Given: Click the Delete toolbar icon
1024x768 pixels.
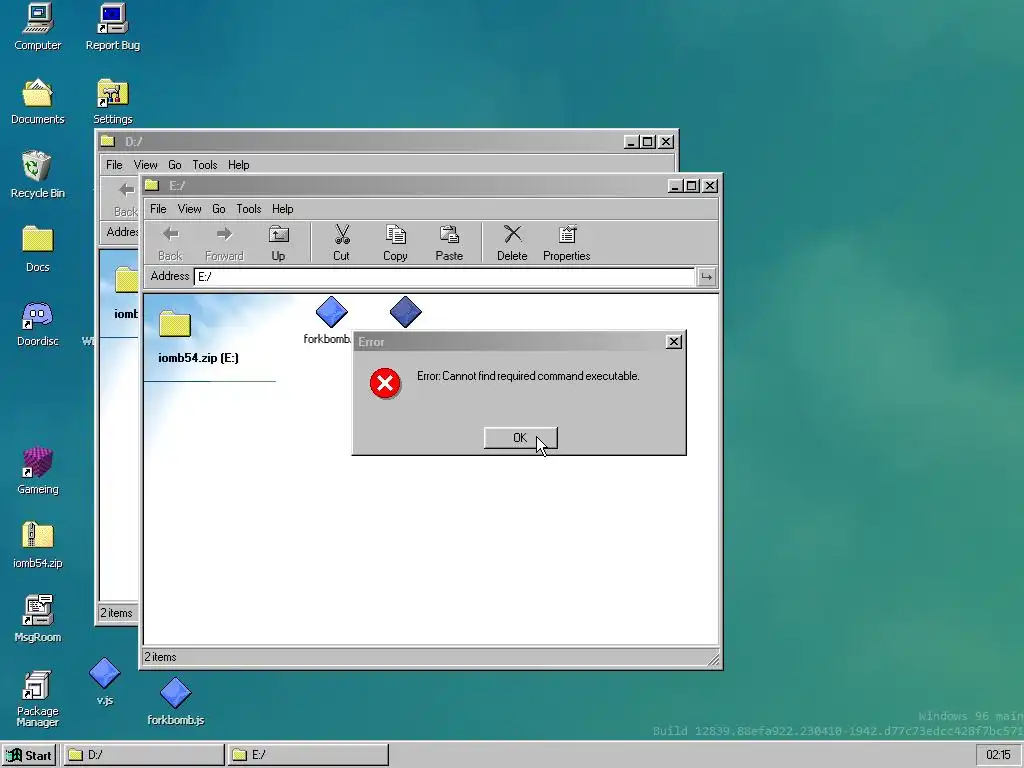Looking at the screenshot, I should click(x=512, y=243).
